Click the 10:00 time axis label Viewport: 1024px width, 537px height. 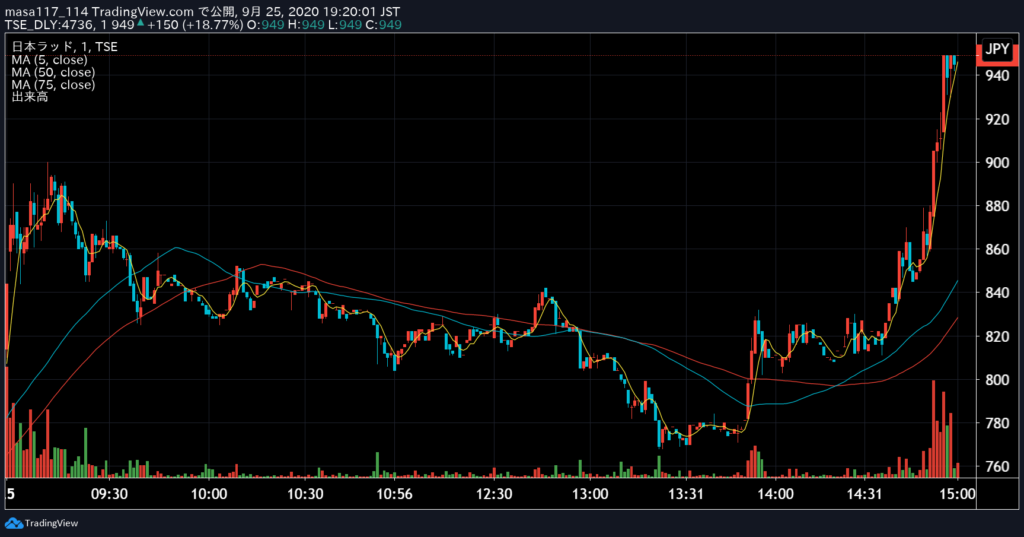tap(209, 494)
